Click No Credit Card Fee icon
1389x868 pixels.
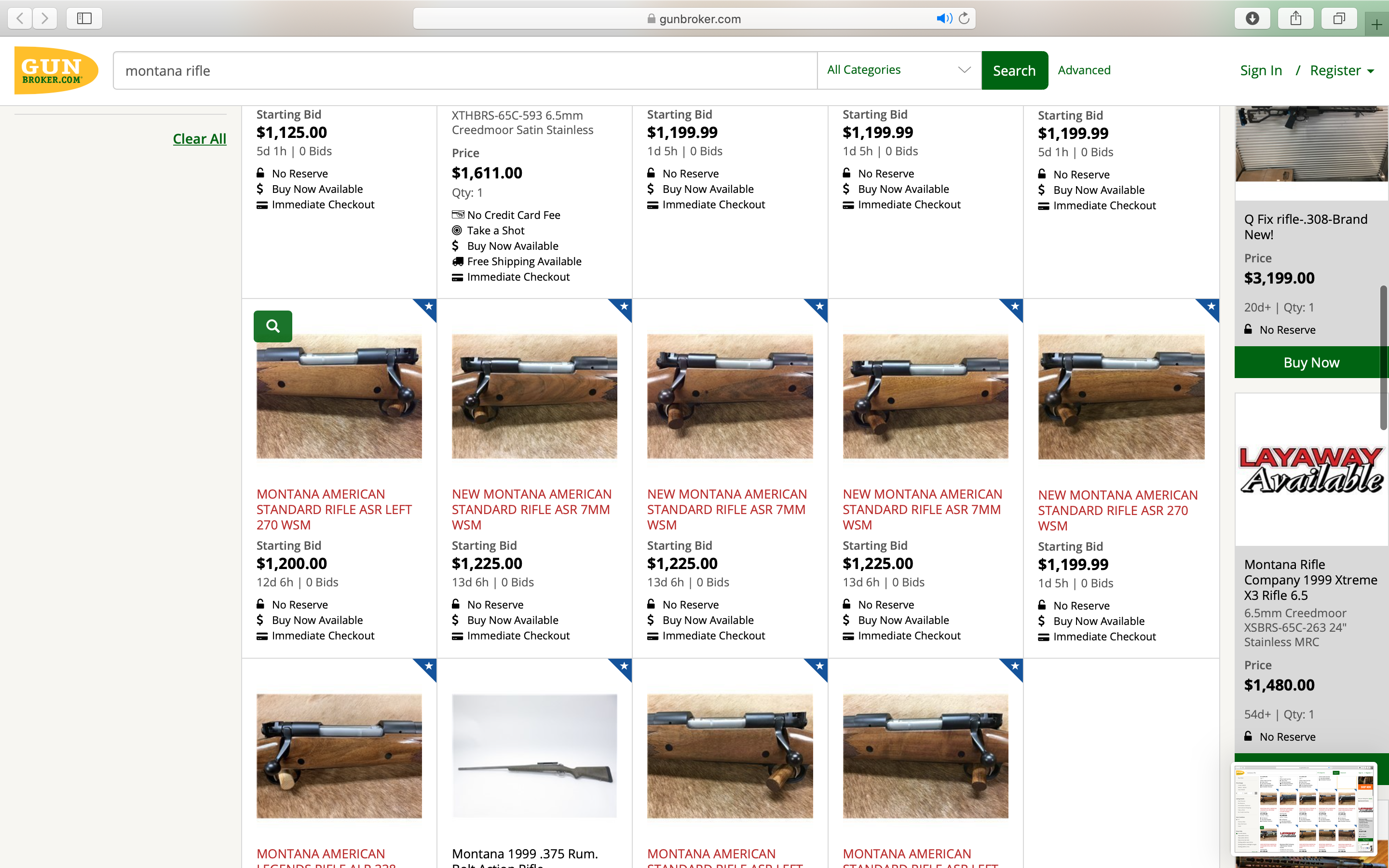[x=457, y=215]
